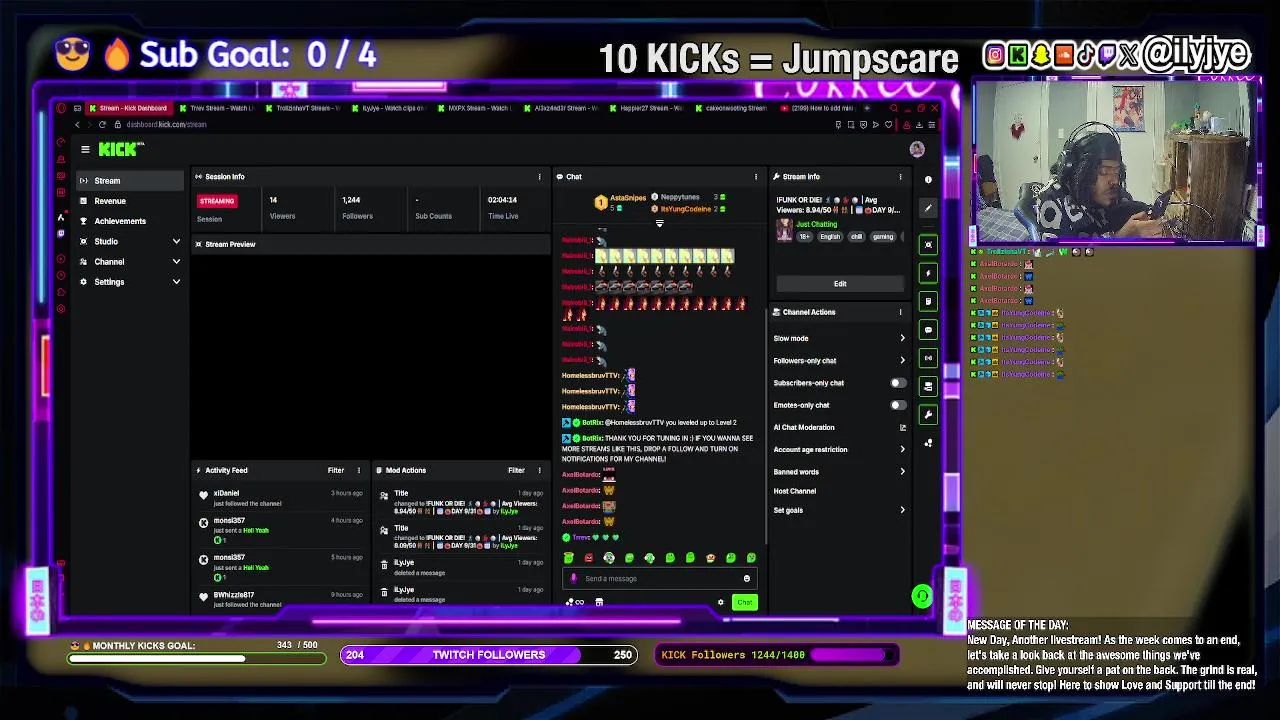Click Edit button in Stream Info
The image size is (1280, 720).
(x=840, y=284)
